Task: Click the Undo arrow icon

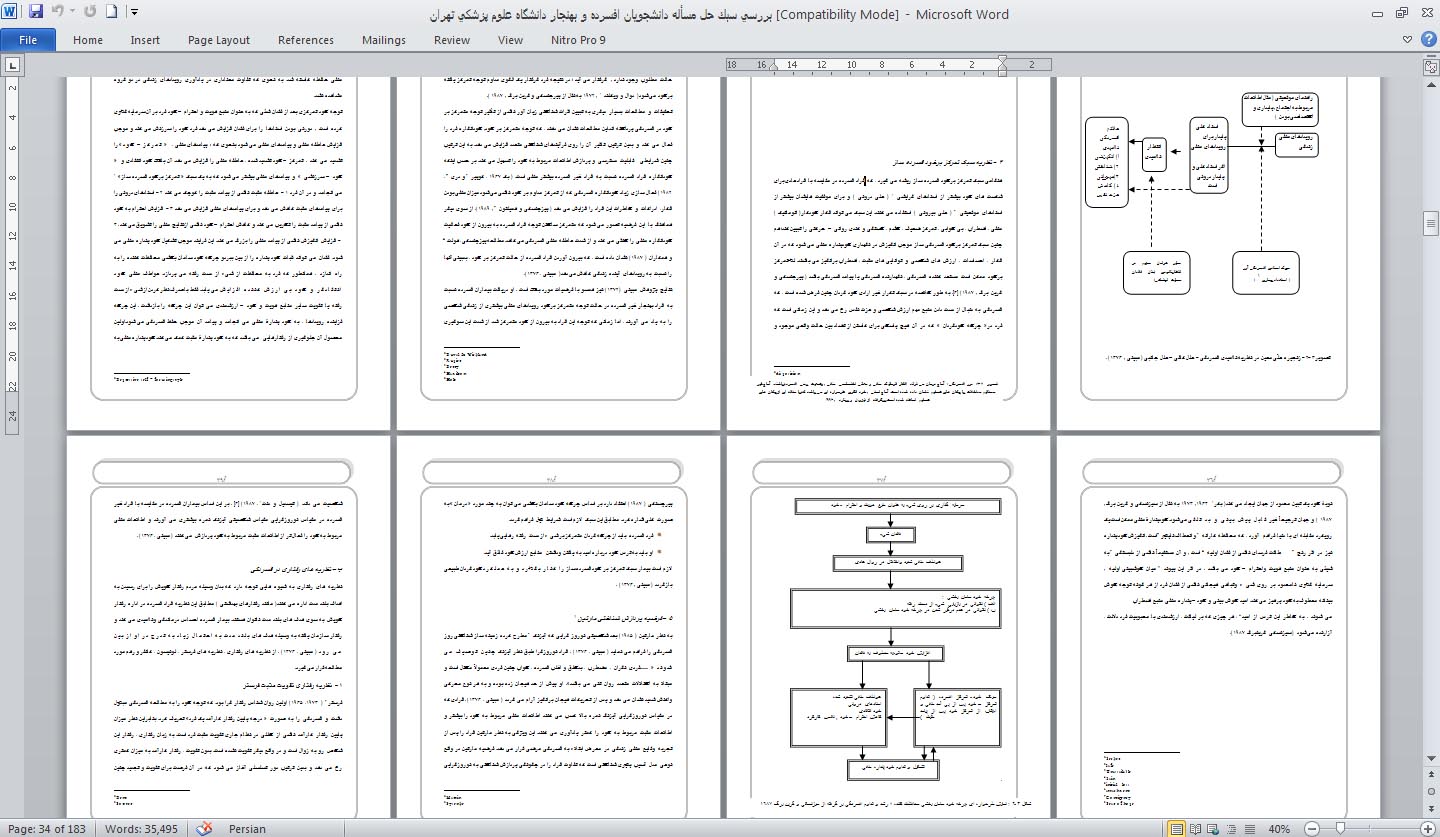Action: pyautogui.click(x=58, y=14)
